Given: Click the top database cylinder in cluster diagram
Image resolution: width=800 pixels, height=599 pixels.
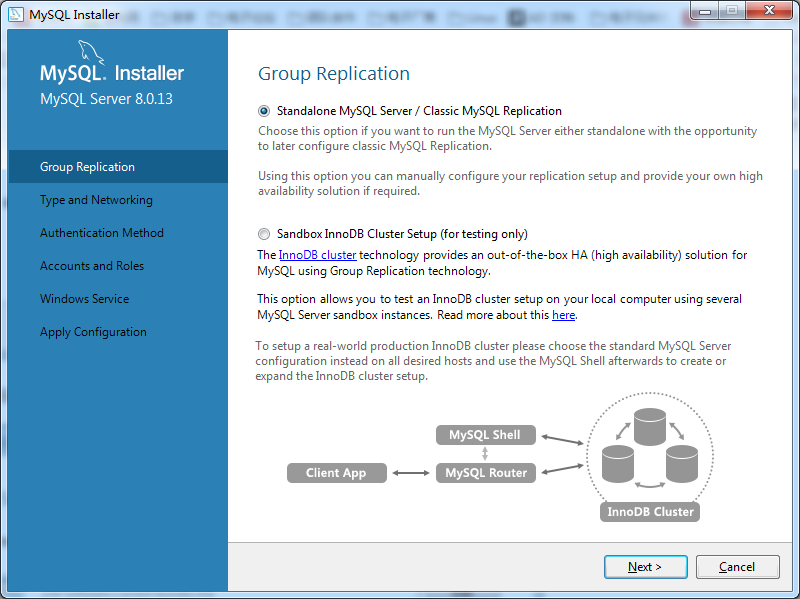Looking at the screenshot, I should pos(649,427).
